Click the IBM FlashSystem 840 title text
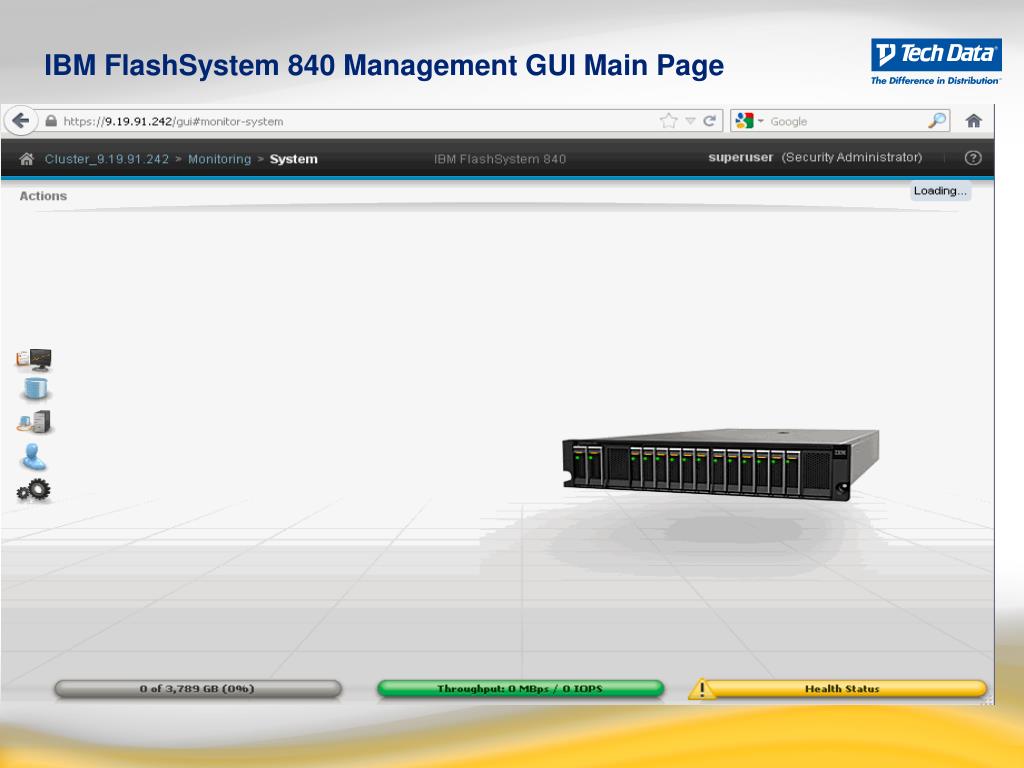Viewport: 1024px width, 768px height. tap(500, 159)
